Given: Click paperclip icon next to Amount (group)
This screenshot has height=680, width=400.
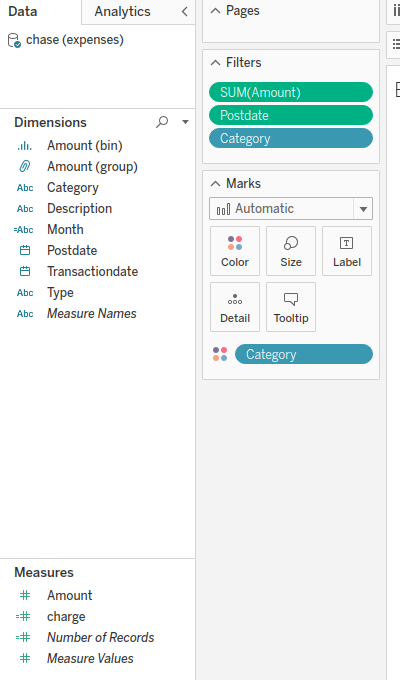Looking at the screenshot, I should click(25, 167).
